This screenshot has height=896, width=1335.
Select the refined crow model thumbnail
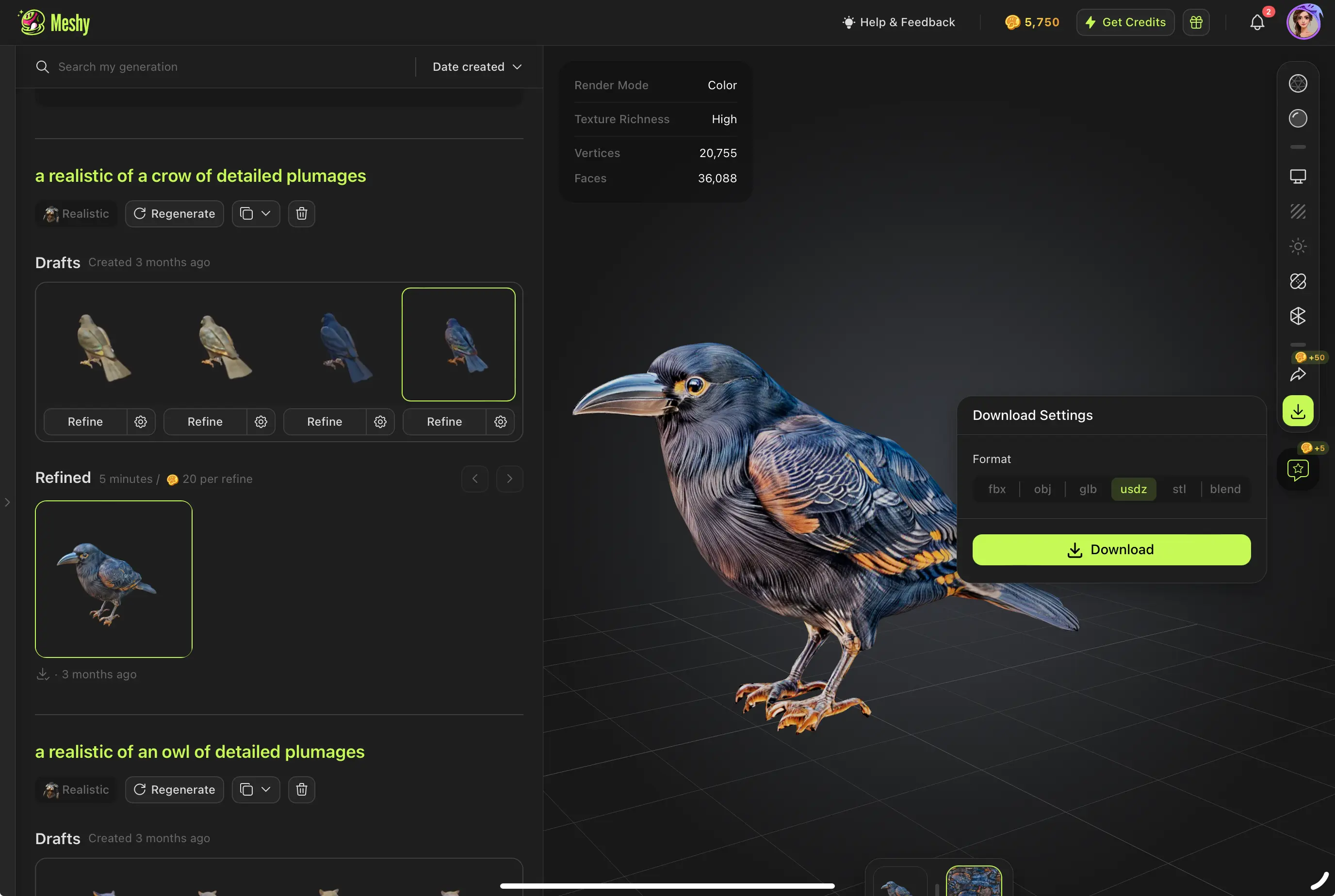113,579
